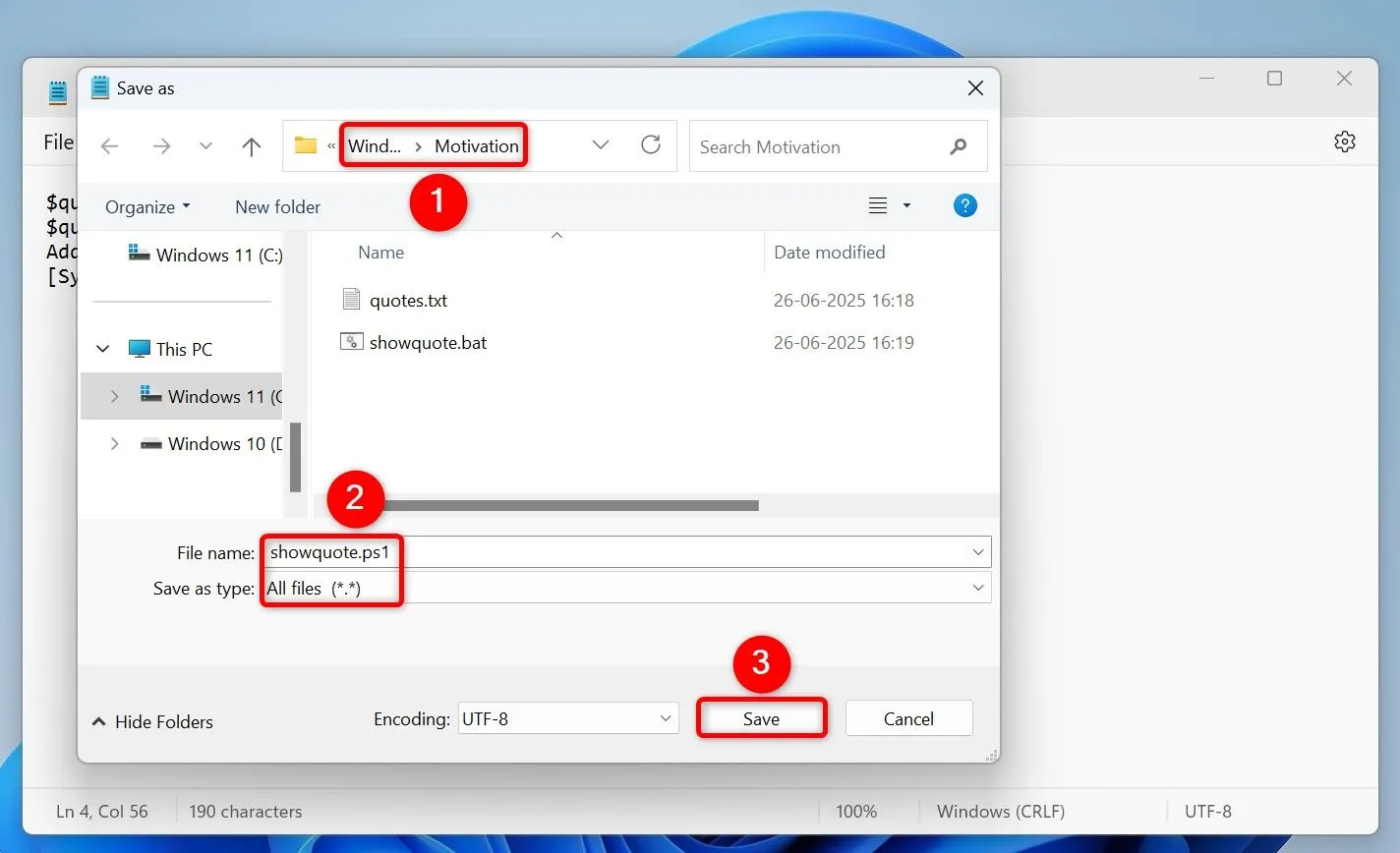The height and width of the screenshot is (853, 1400).
Task: Open Notepad settings gear
Action: click(x=1344, y=142)
